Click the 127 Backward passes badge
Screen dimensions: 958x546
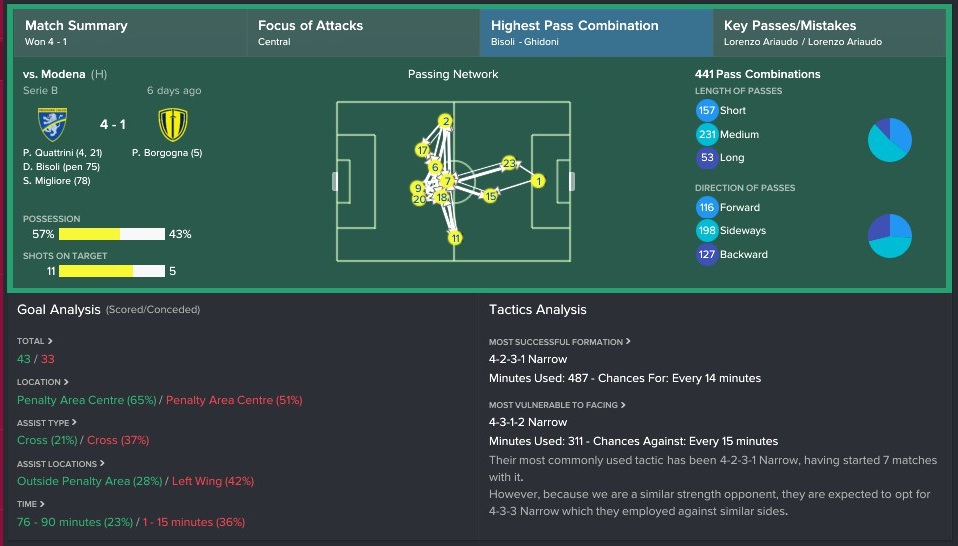(706, 254)
